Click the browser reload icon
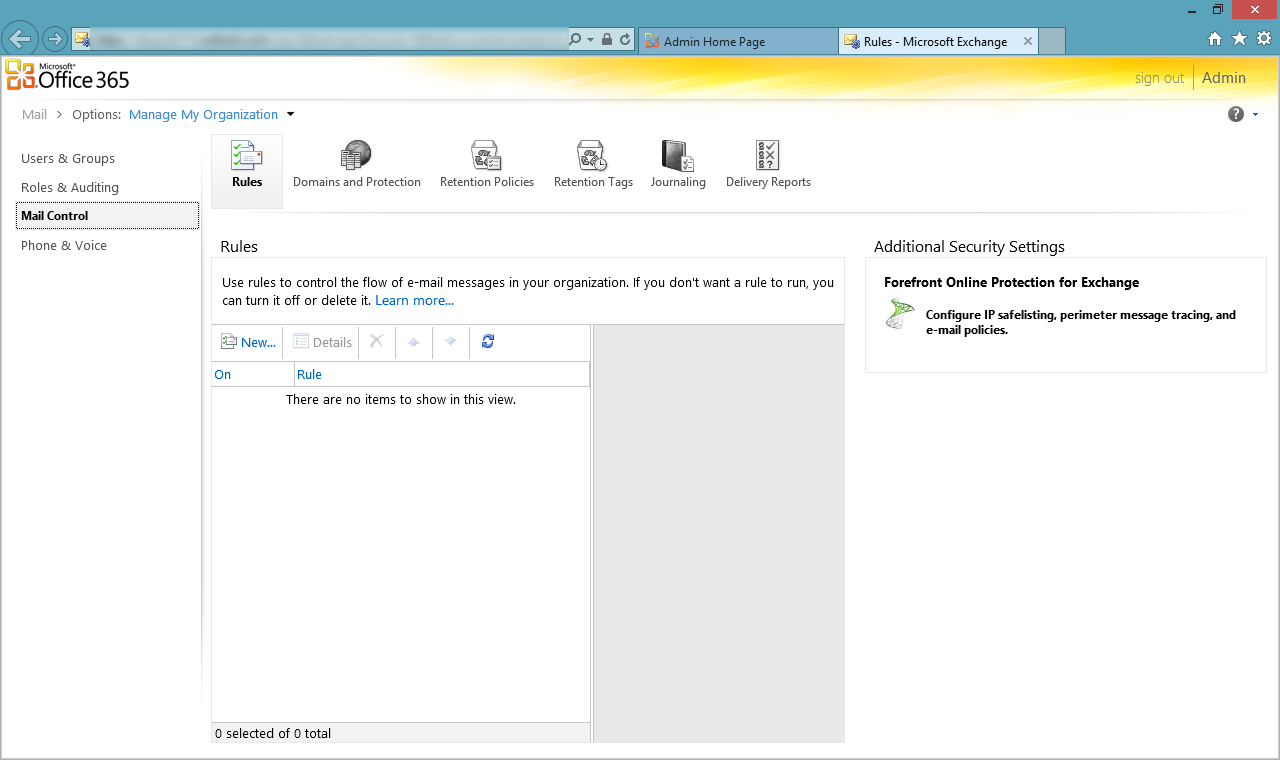 pos(625,39)
